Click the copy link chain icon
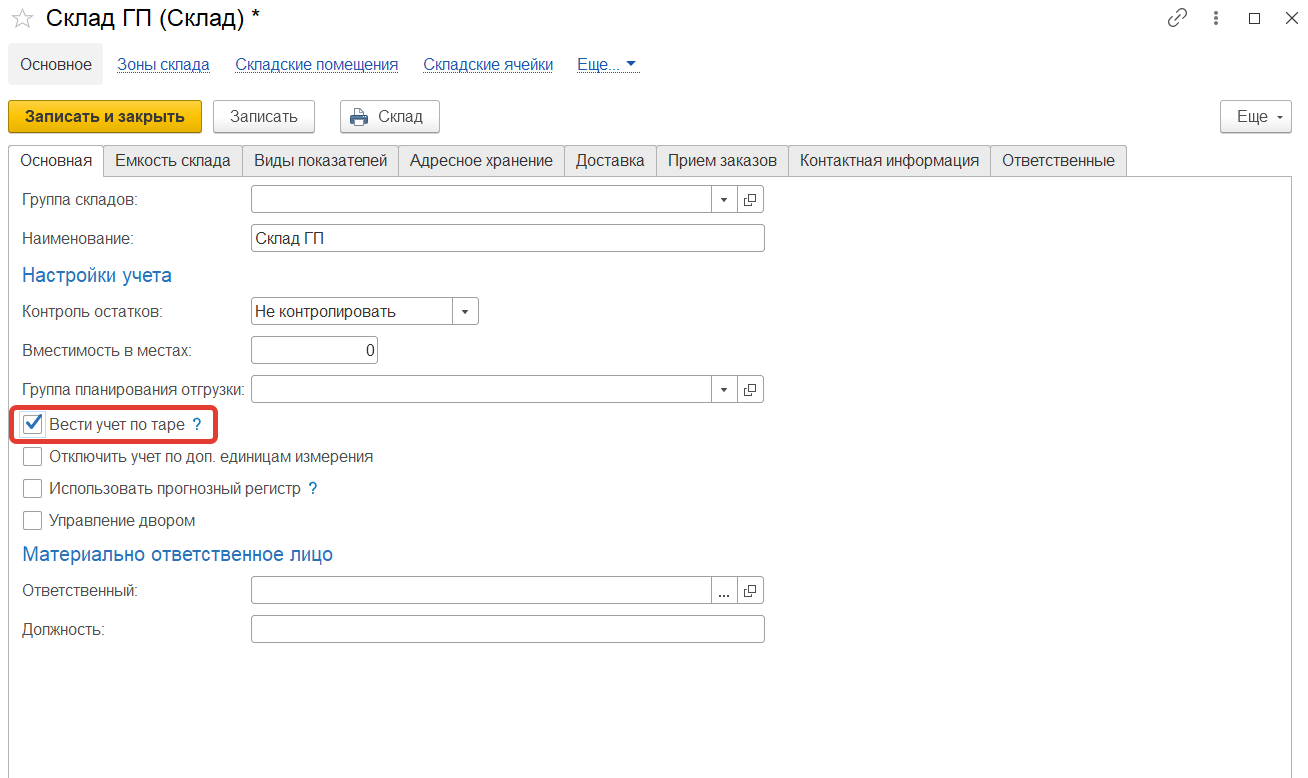 (x=1177, y=18)
